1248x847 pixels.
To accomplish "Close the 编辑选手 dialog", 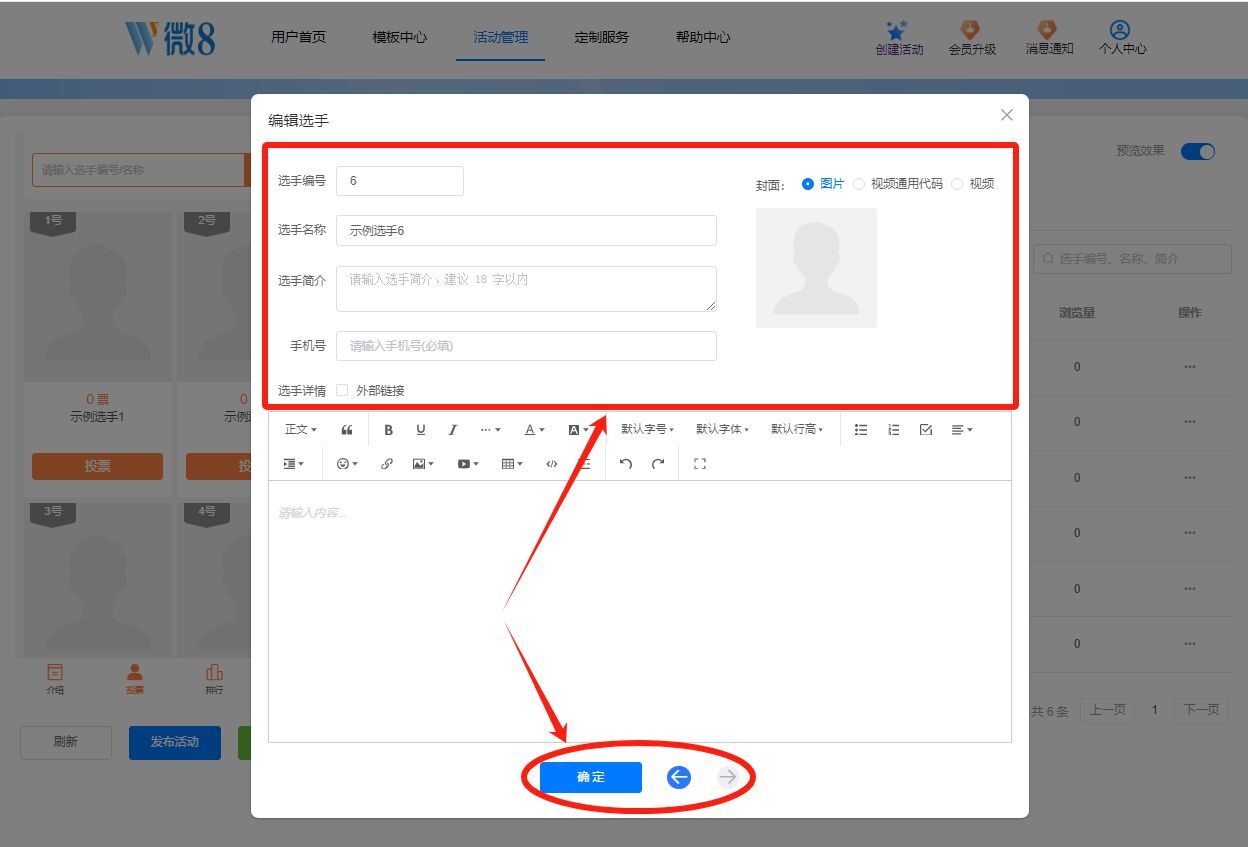I will coord(1006,115).
